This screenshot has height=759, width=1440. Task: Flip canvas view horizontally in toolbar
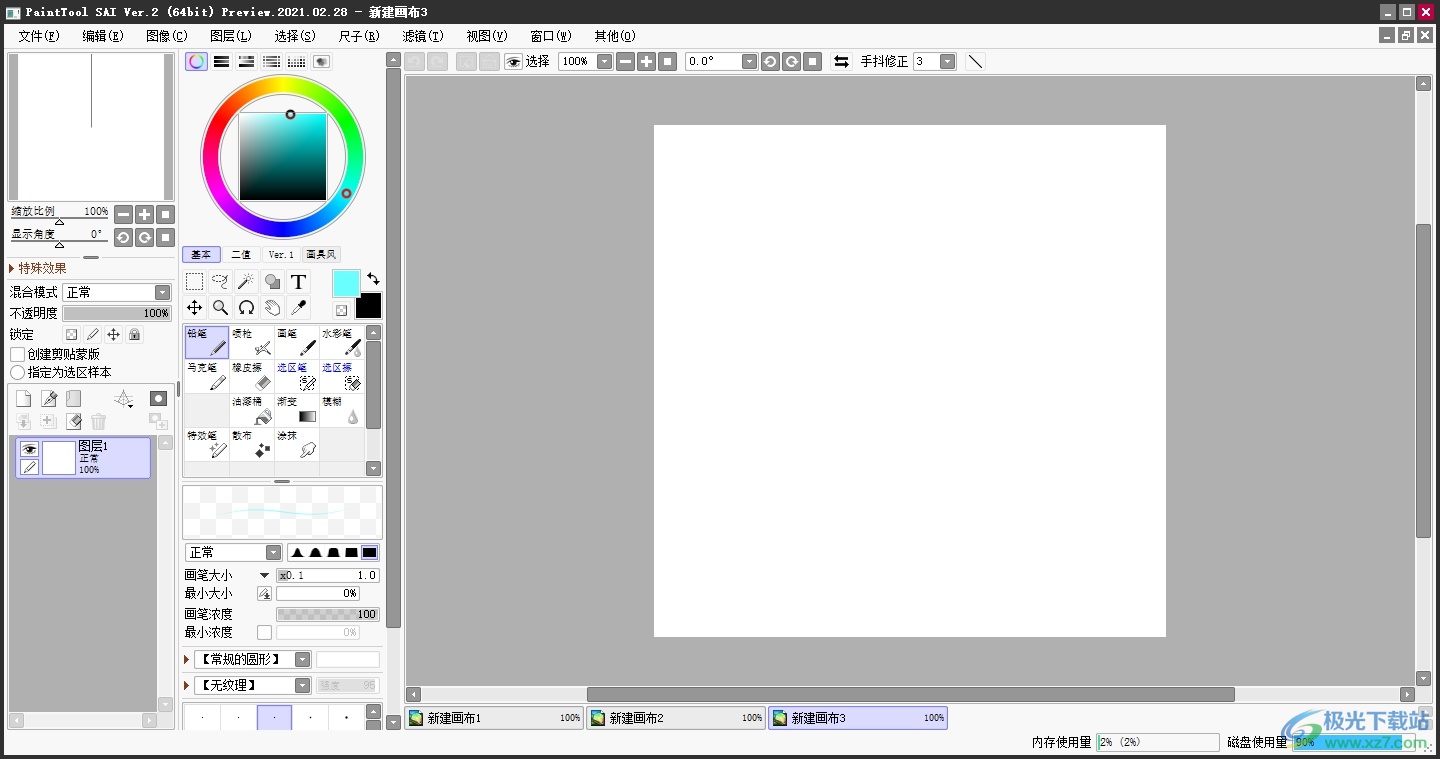click(x=841, y=61)
